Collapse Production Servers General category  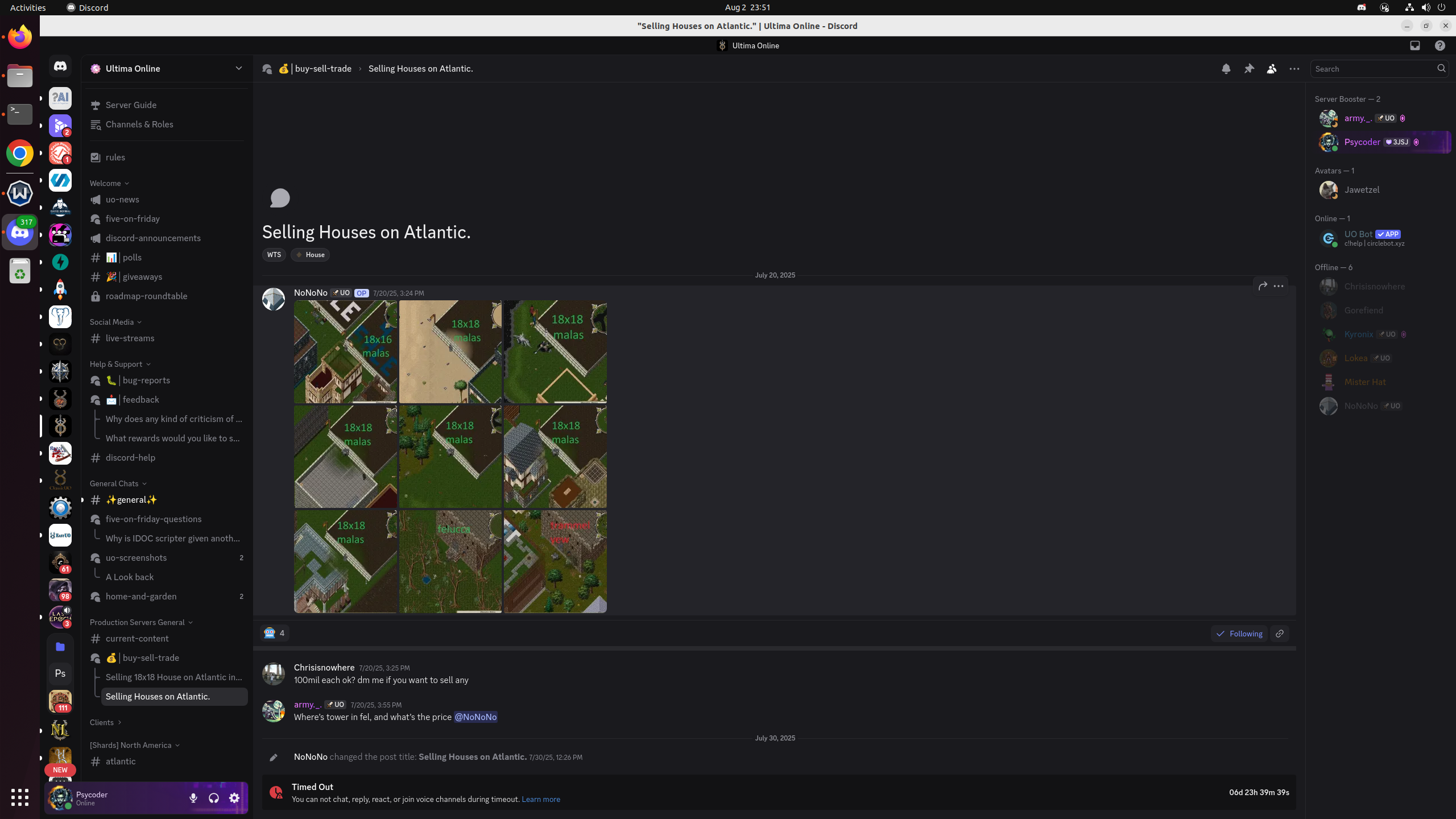click(x=142, y=622)
